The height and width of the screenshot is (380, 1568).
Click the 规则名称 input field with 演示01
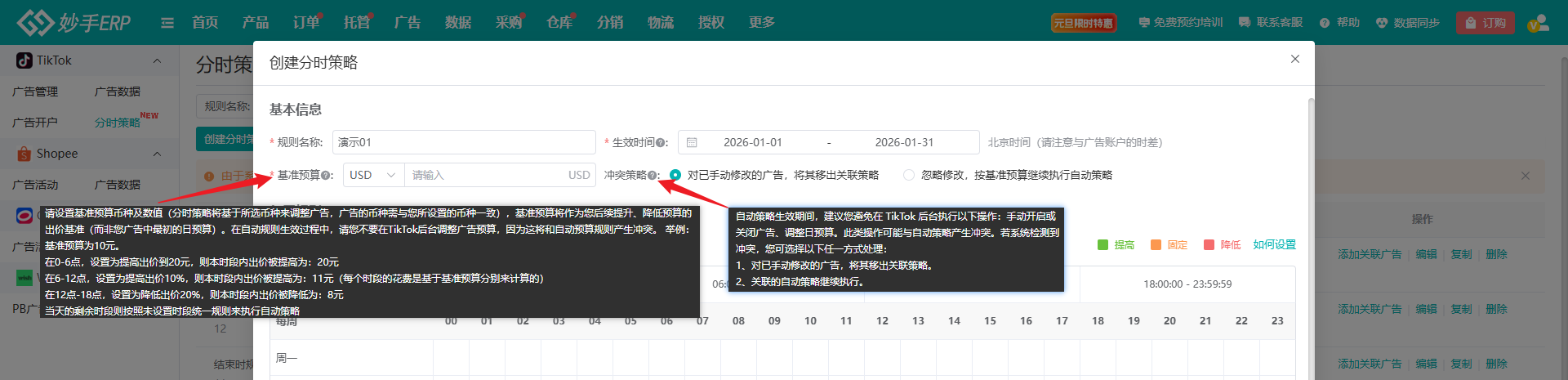coord(463,142)
